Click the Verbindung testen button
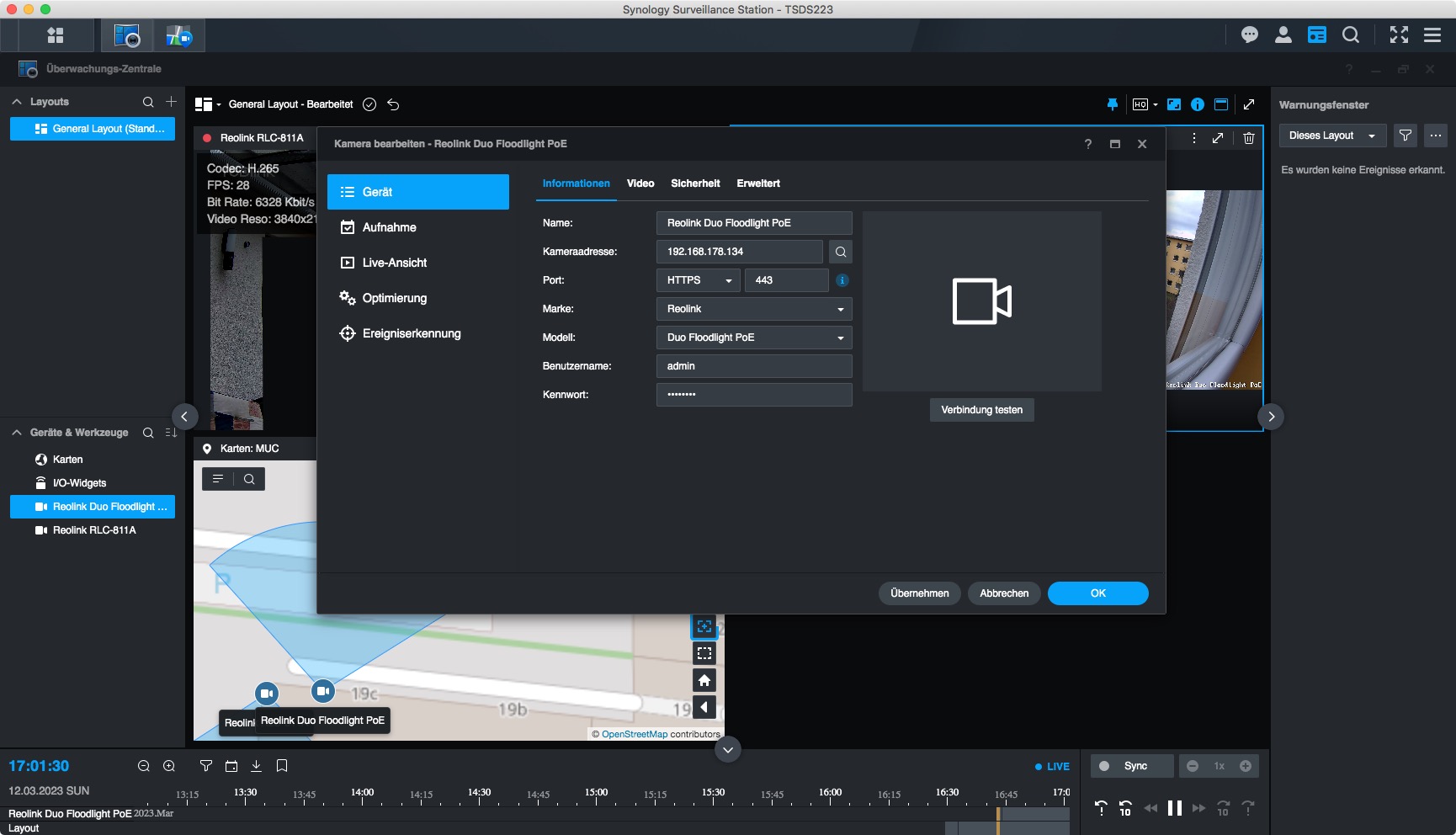This screenshot has width=1456, height=835. click(x=981, y=410)
